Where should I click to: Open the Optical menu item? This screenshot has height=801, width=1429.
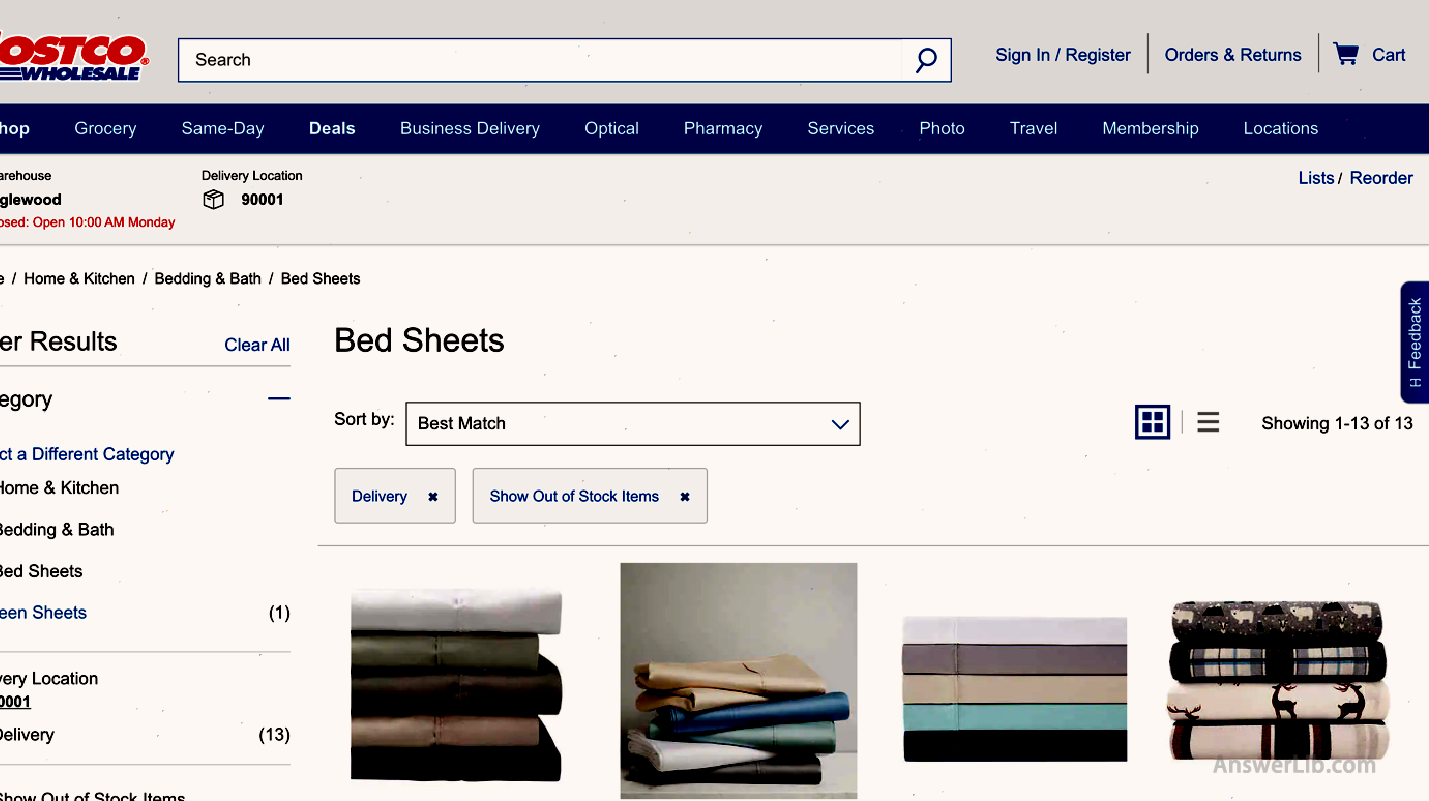point(612,128)
